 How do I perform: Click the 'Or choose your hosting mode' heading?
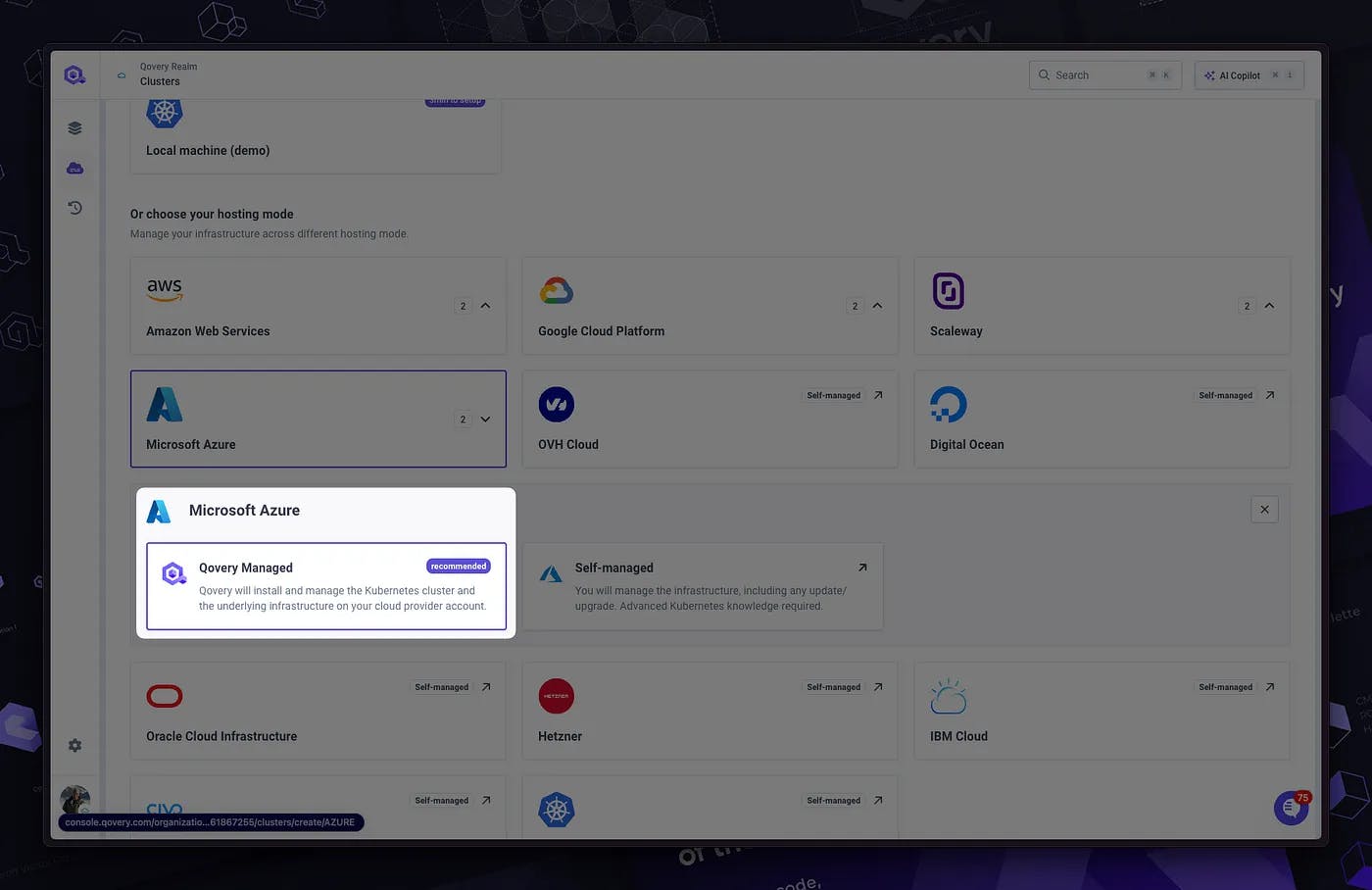(x=212, y=214)
